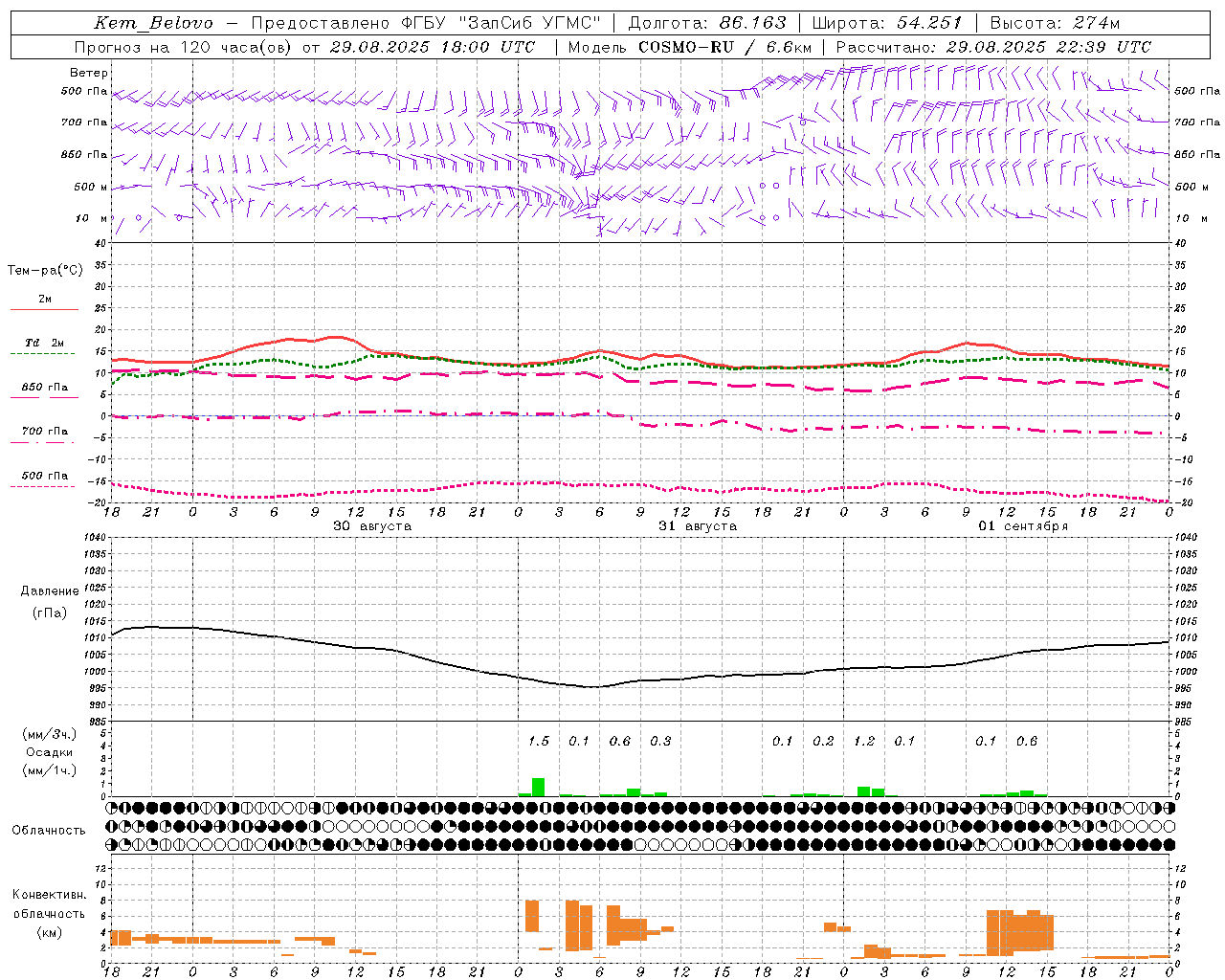Click the Ветер wind panel label

[x=88, y=73]
